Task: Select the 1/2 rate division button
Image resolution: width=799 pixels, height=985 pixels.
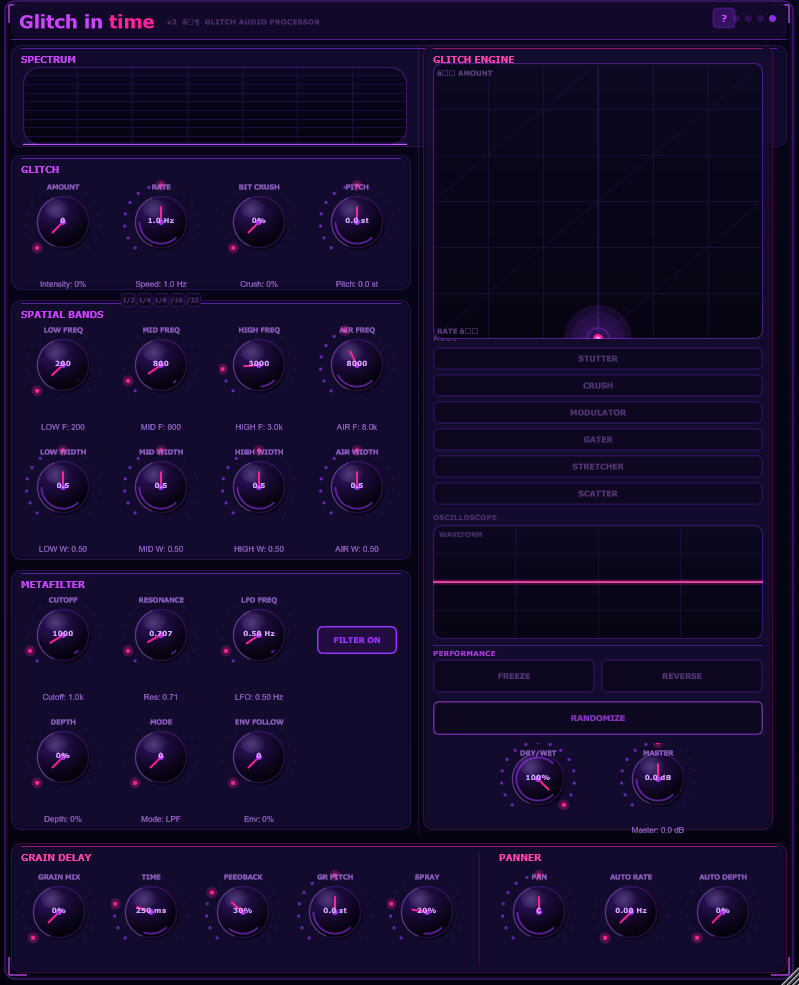Action: pyautogui.click(x=128, y=300)
